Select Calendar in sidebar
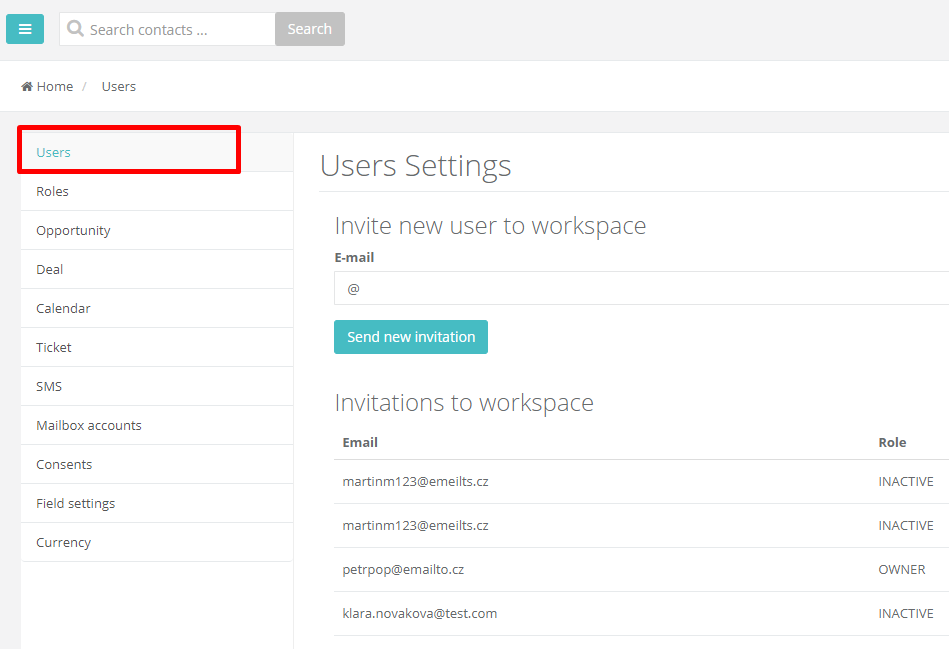This screenshot has width=949, height=649. coord(157,309)
